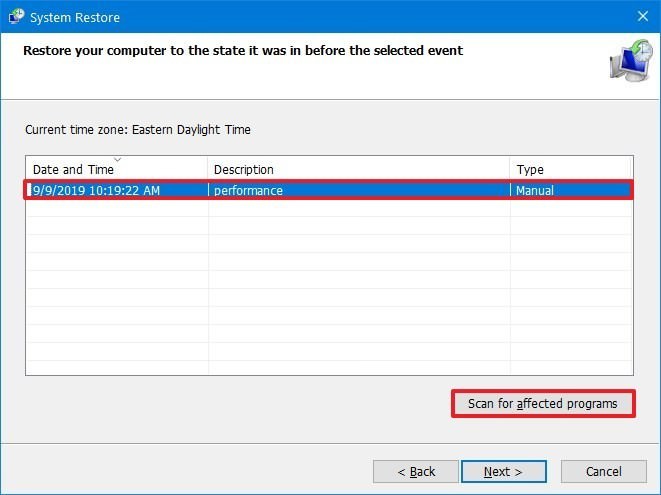
Task: Sort restore points by Description header
Action: 244,170
